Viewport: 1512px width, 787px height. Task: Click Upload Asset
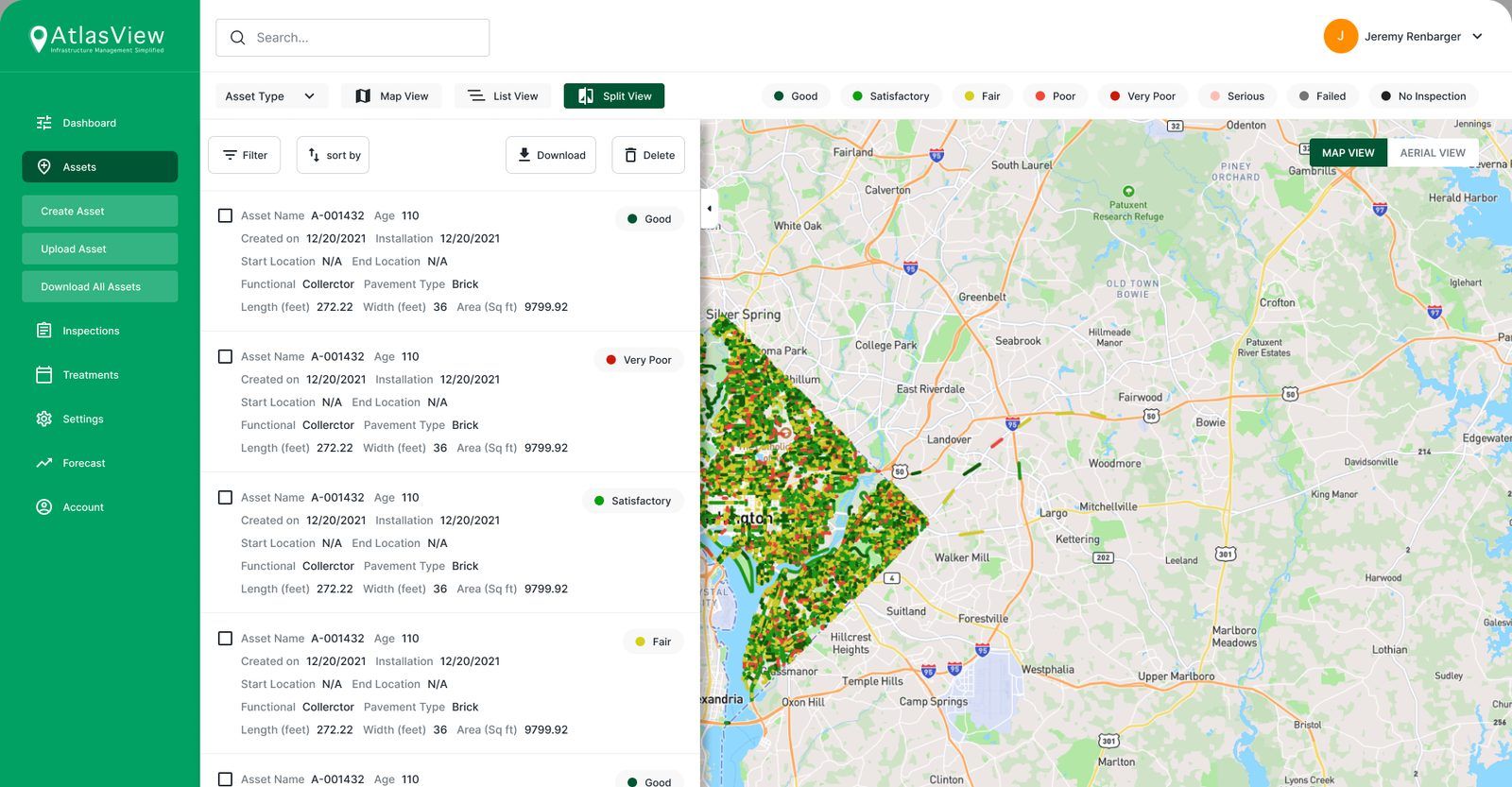pos(99,248)
